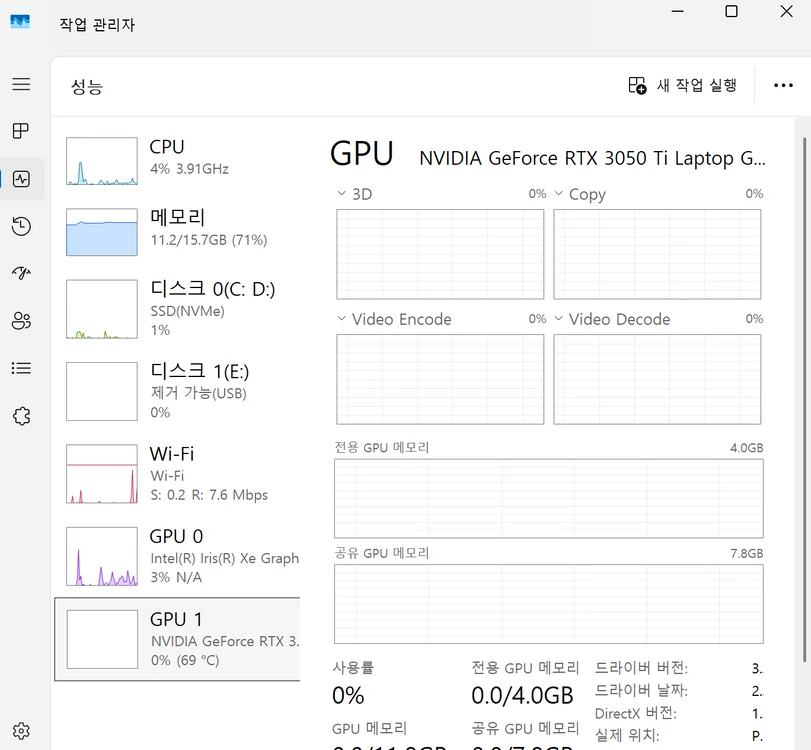
Task: Click the 드라이버 날짜 label
Action: point(641,691)
